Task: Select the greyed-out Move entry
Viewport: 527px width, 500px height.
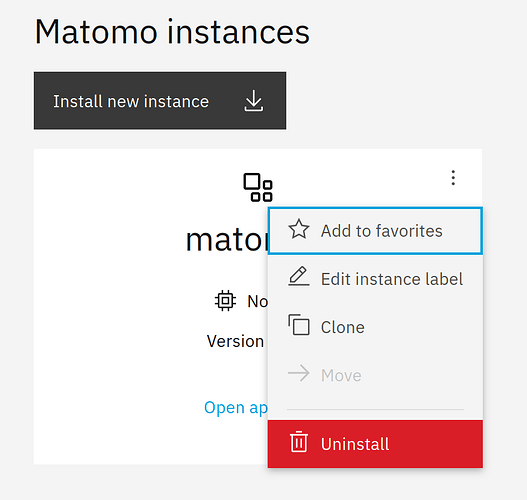Action: [x=375, y=375]
